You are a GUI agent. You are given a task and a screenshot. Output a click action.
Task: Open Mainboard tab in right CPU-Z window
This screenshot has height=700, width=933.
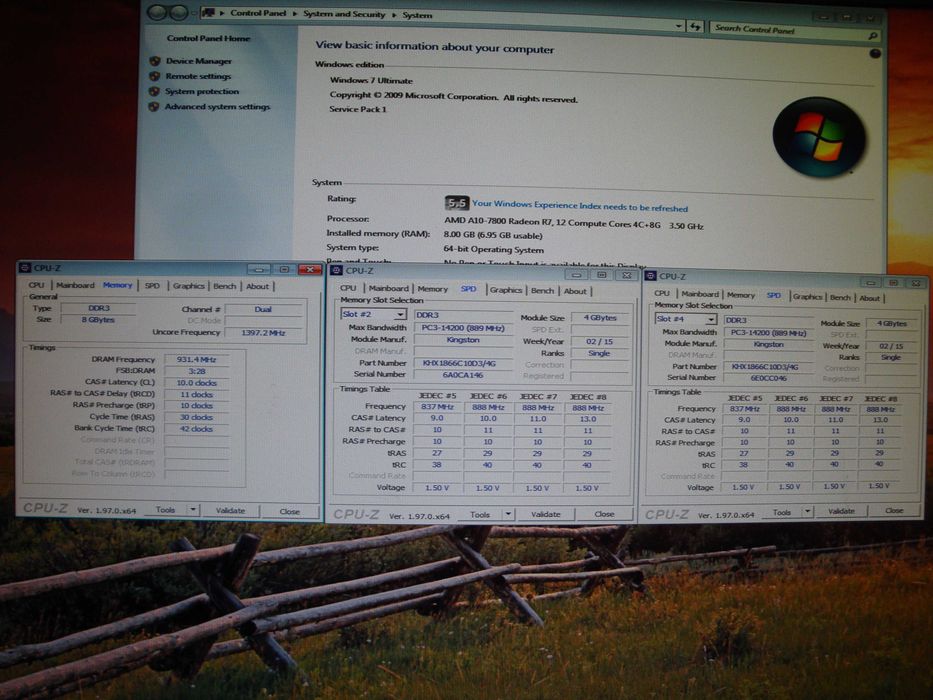click(700, 294)
